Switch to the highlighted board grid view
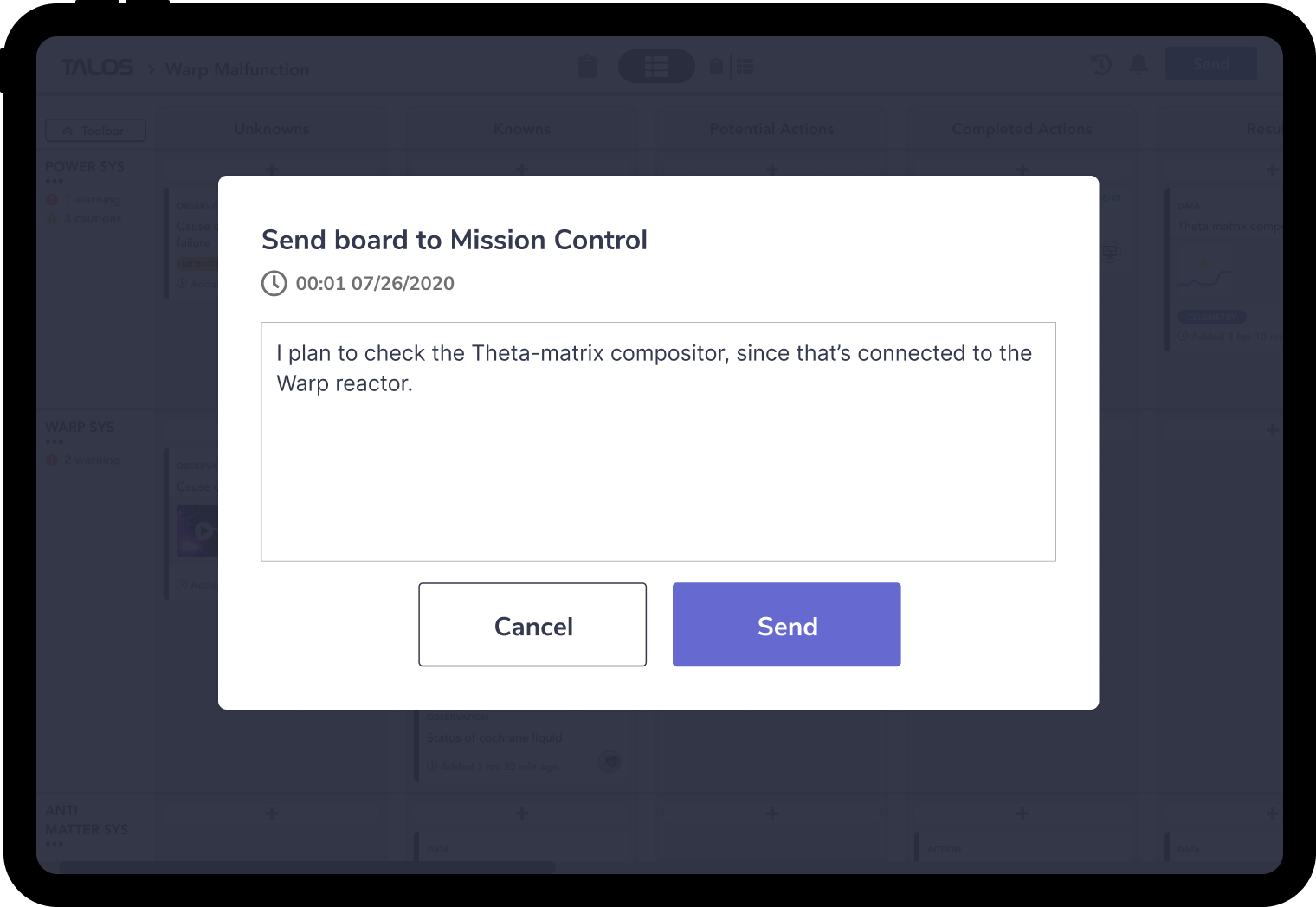The image size is (1316, 907). 656,67
